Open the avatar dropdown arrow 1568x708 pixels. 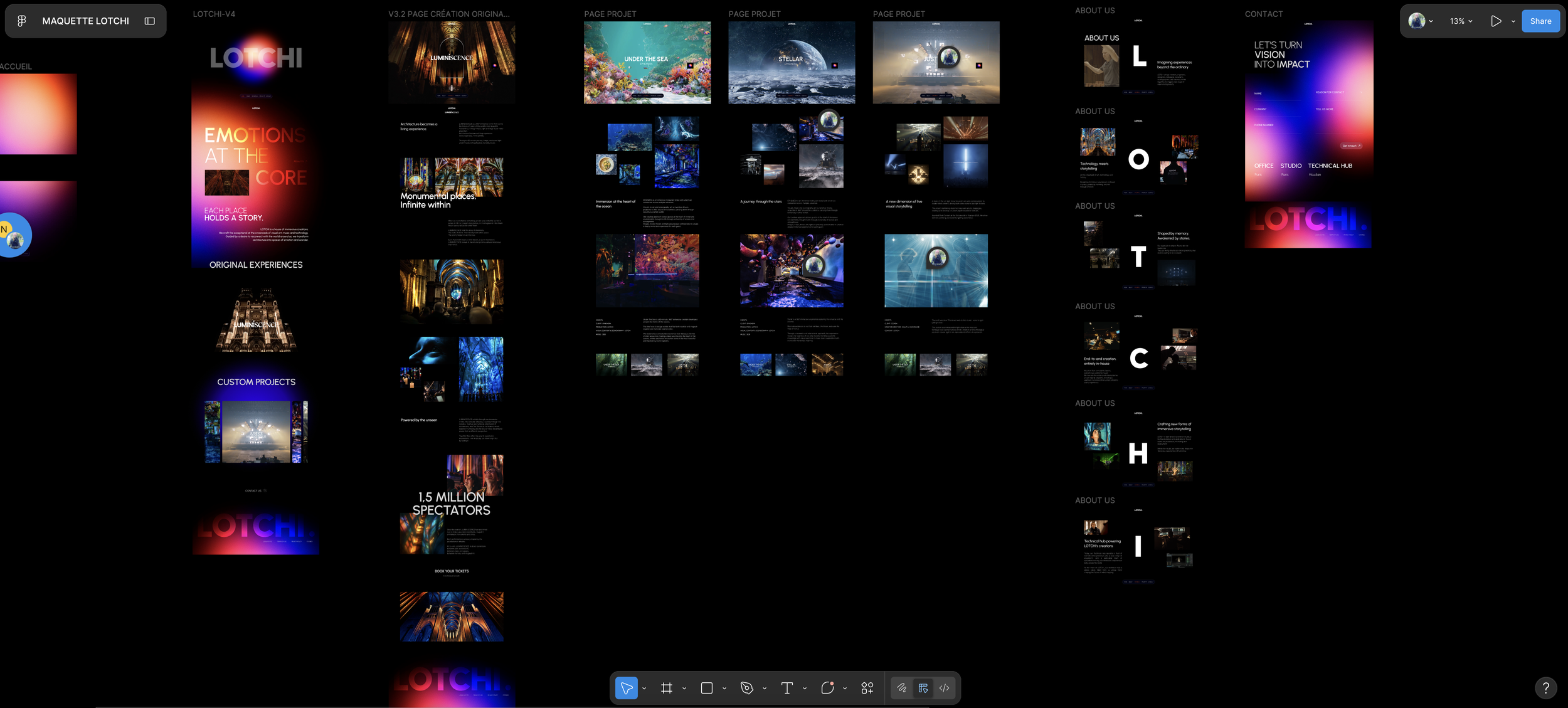[1431, 21]
